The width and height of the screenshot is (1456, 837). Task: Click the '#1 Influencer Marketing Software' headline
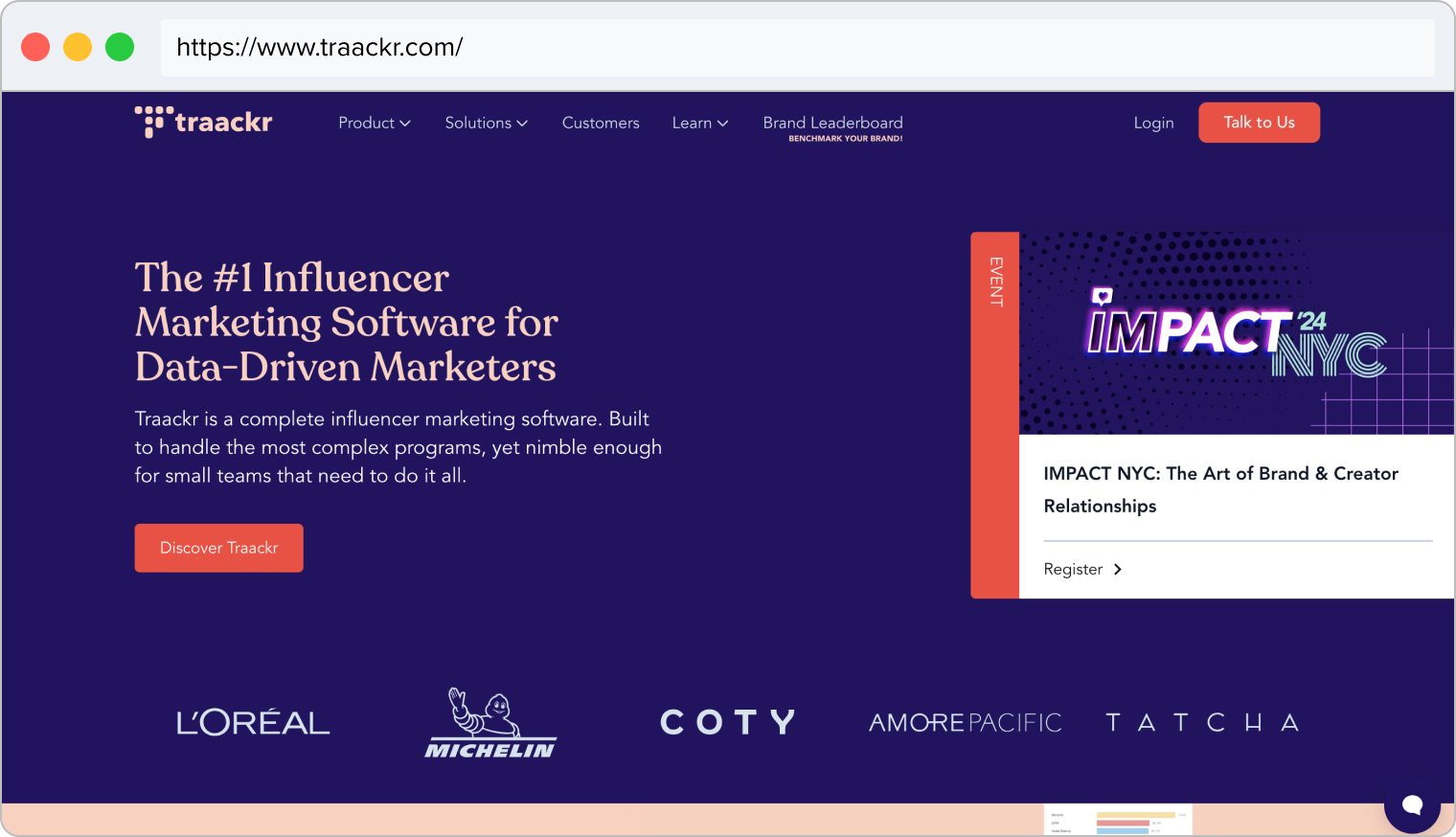[346, 322]
